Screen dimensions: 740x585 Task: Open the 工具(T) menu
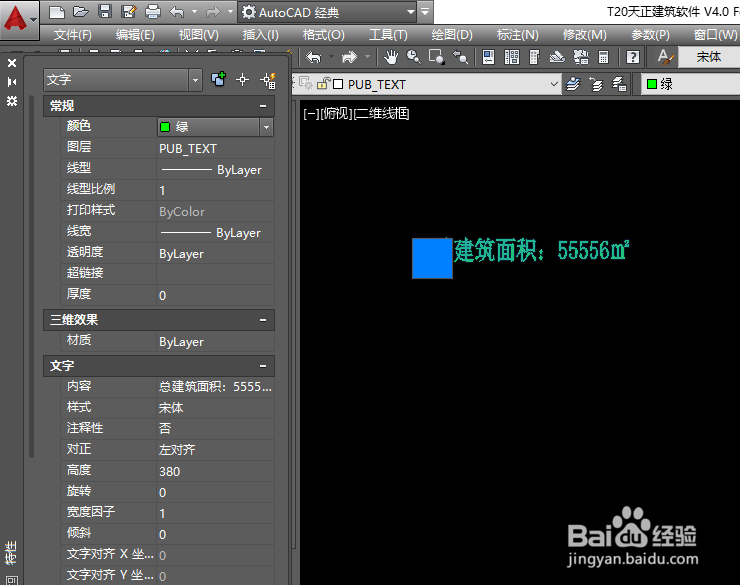(388, 34)
